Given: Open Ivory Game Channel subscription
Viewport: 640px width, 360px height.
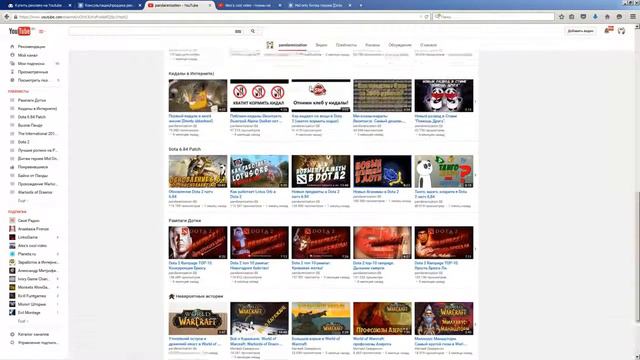Looking at the screenshot, I should click(x=34, y=279).
